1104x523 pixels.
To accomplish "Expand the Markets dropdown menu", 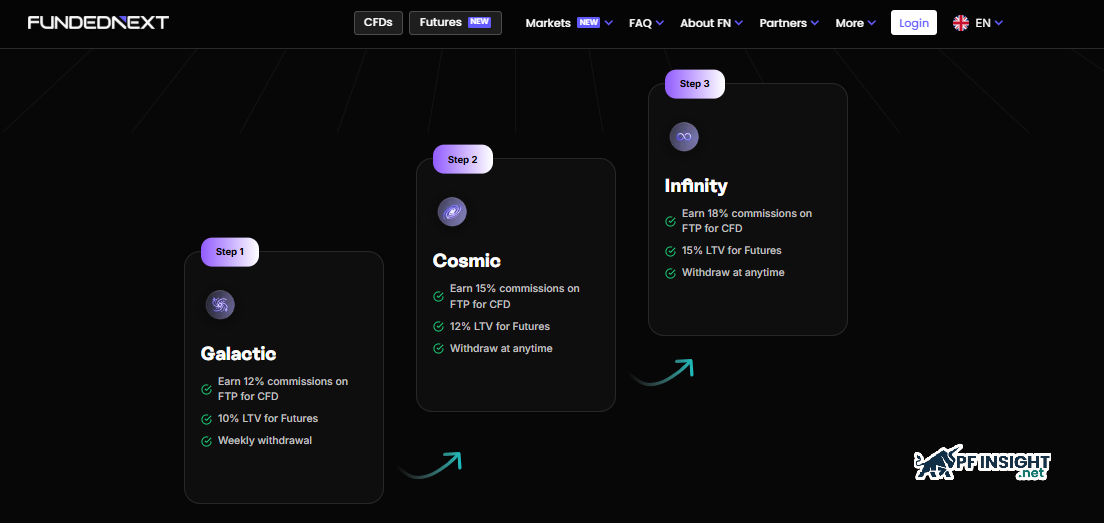I will [568, 23].
